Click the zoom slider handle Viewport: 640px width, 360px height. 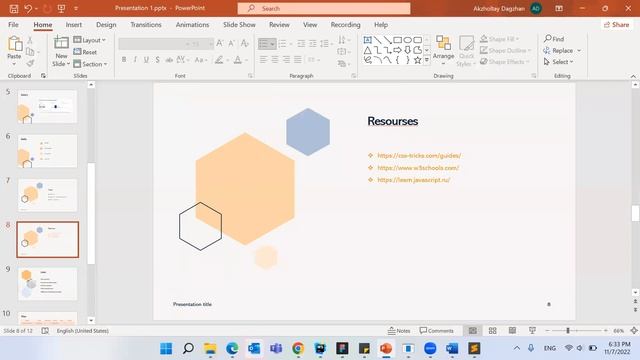(568, 331)
